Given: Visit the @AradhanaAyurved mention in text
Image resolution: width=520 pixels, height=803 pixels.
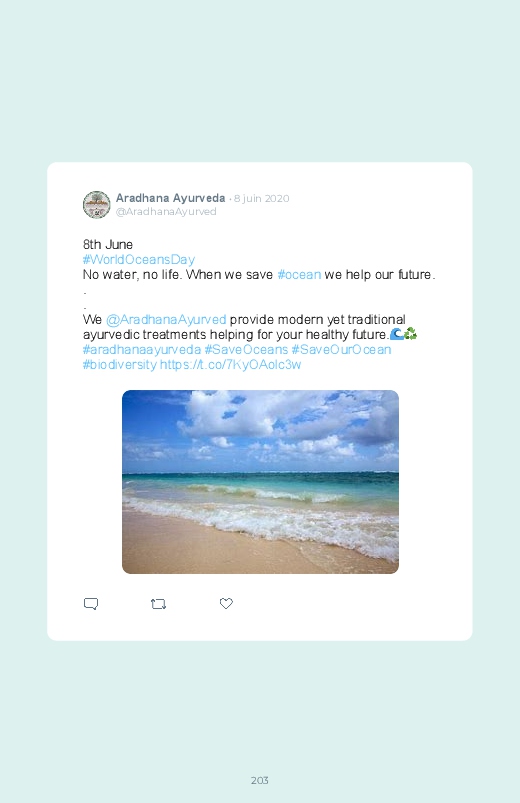Looking at the screenshot, I should (166, 320).
